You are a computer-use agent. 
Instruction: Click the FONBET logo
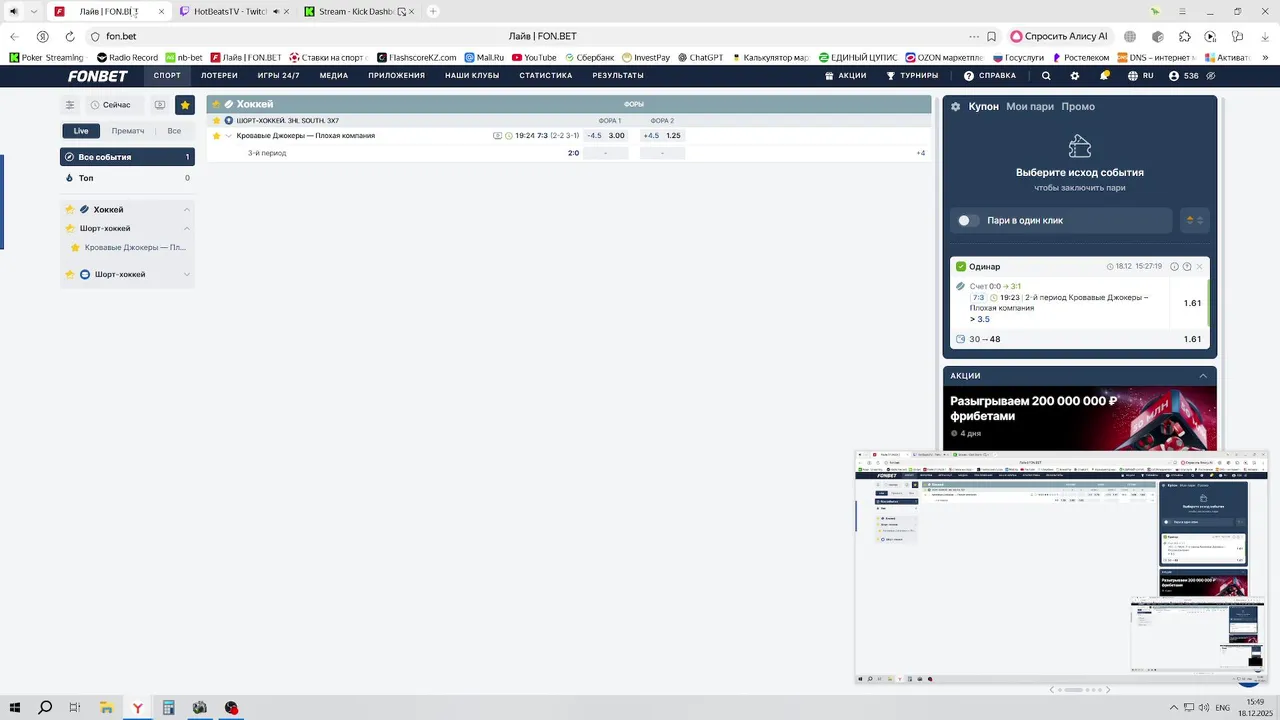click(98, 76)
